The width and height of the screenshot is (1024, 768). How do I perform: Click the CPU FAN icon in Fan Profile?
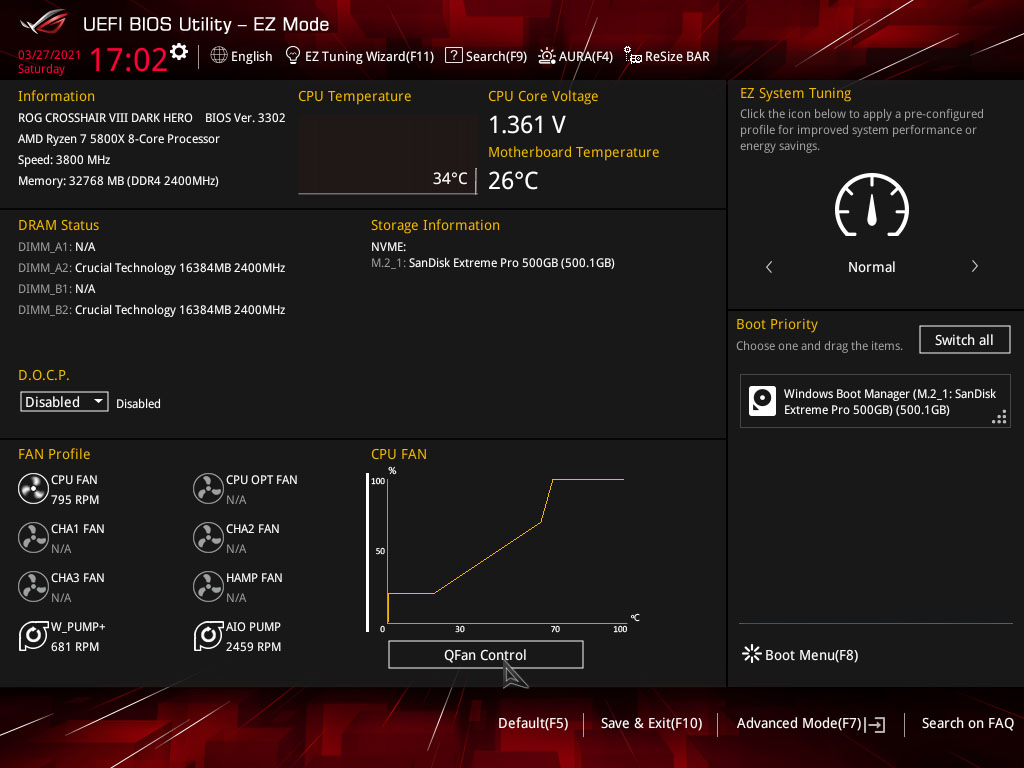pyautogui.click(x=33, y=488)
